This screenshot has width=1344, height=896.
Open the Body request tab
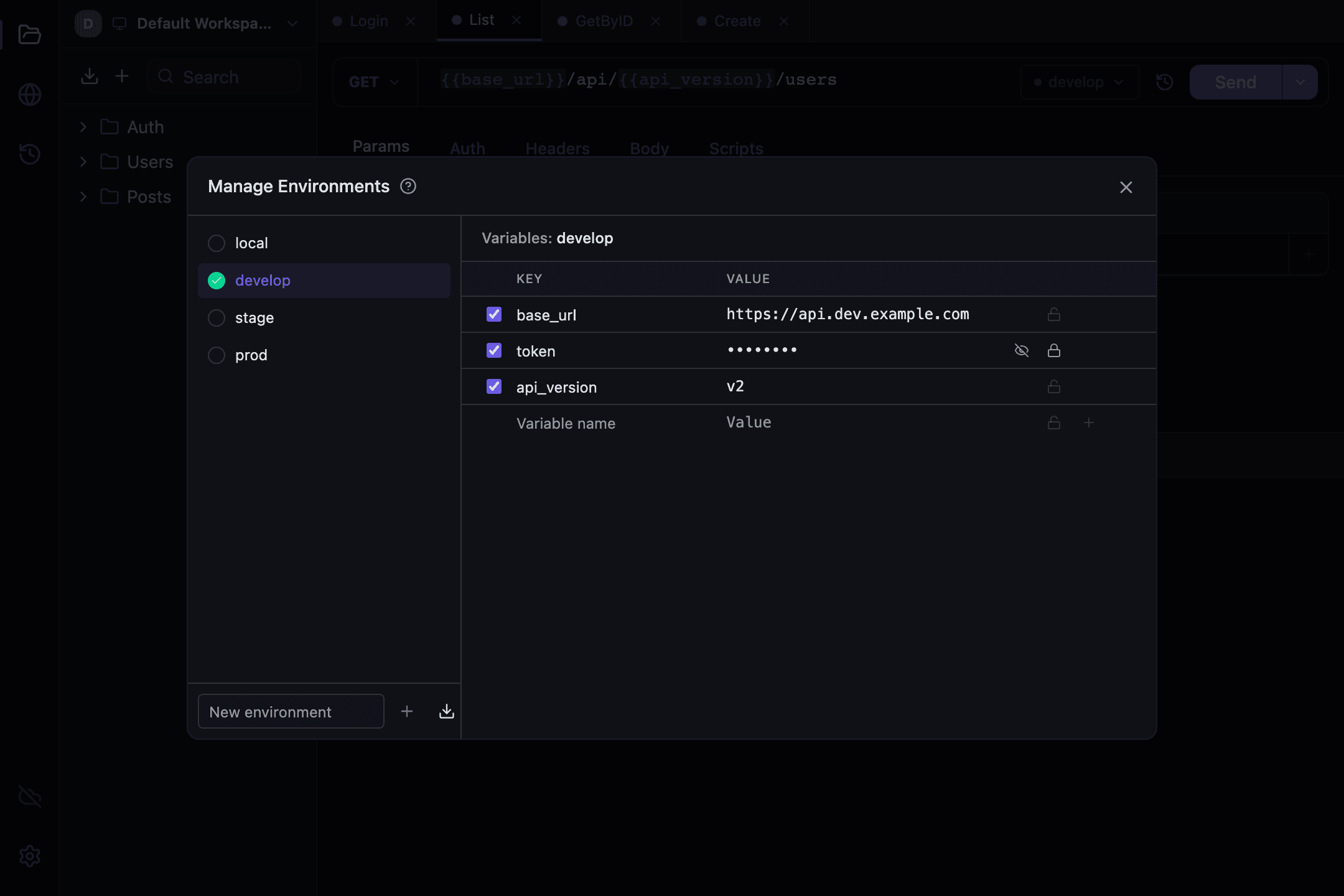click(650, 149)
